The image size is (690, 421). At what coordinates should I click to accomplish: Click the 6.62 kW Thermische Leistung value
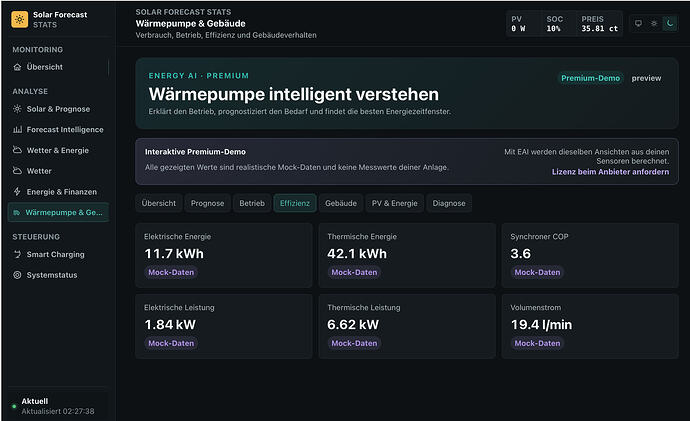pos(353,325)
